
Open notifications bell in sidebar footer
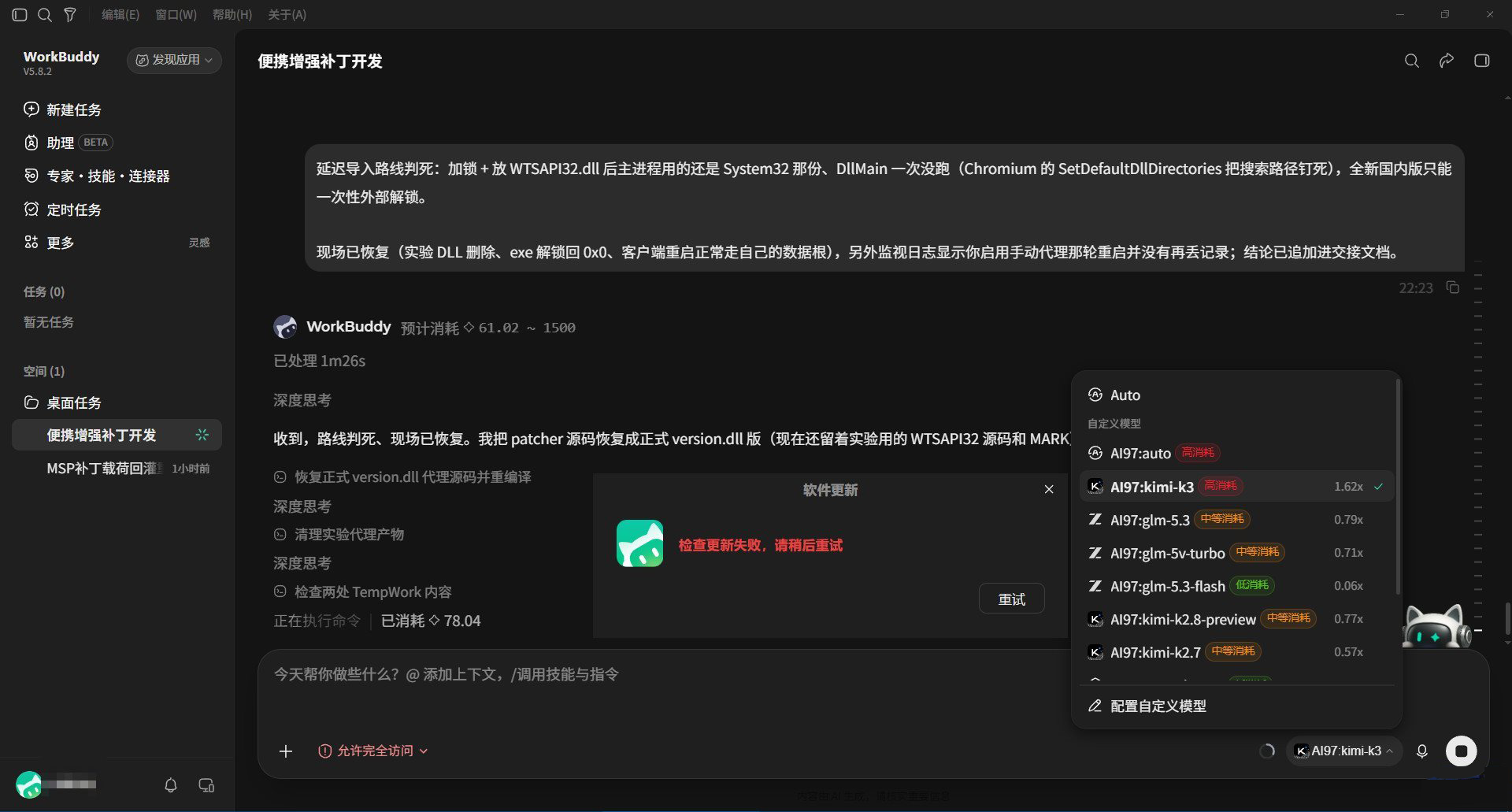pyautogui.click(x=170, y=785)
